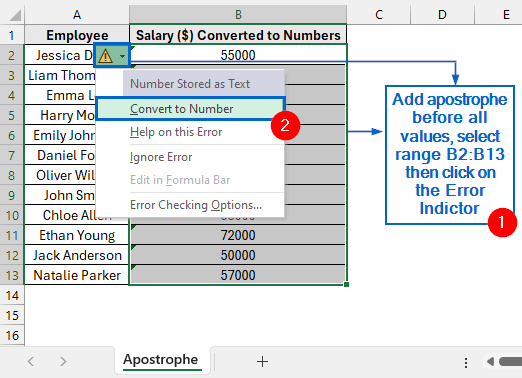
Task: Select row 13 header
Action: pos(12,275)
